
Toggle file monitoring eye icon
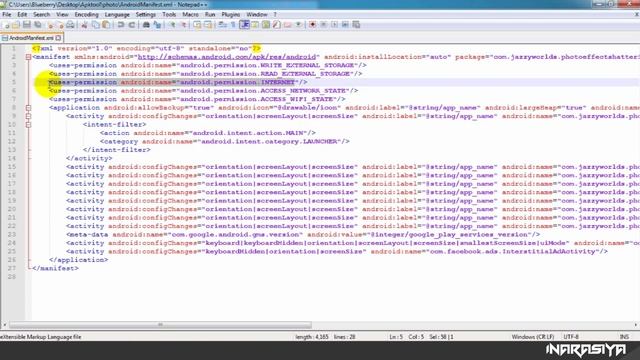tap(298, 25)
